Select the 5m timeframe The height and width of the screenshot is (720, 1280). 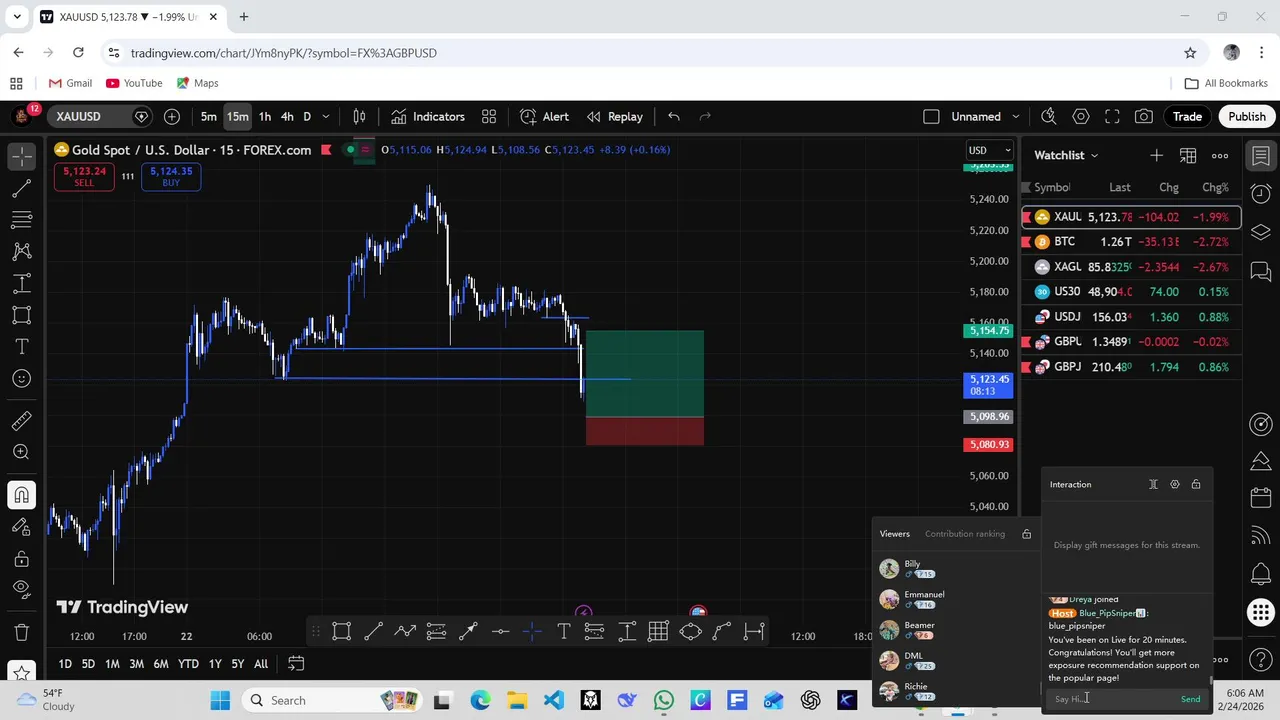(208, 117)
